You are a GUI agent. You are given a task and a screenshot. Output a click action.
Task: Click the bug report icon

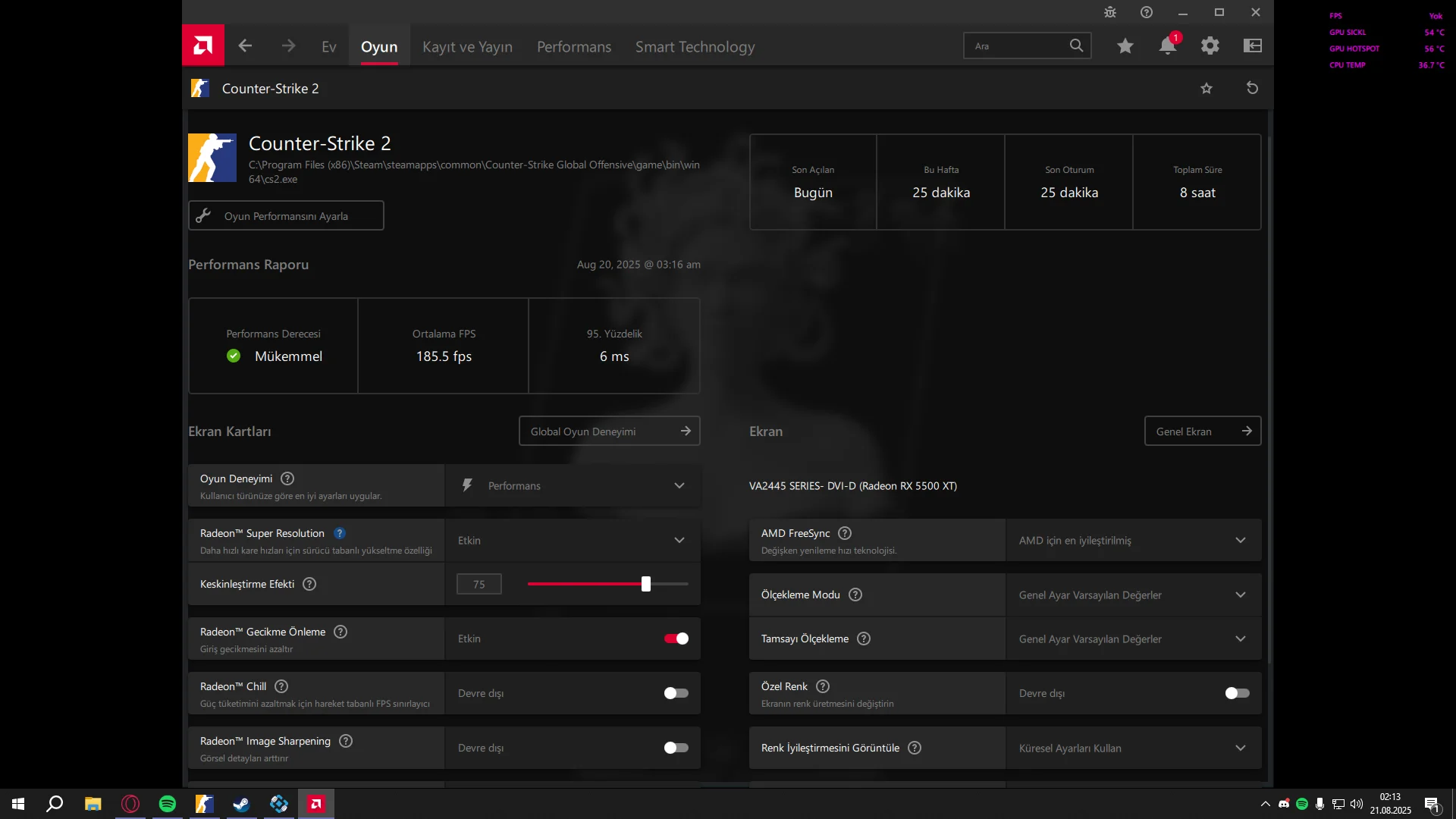(1110, 12)
